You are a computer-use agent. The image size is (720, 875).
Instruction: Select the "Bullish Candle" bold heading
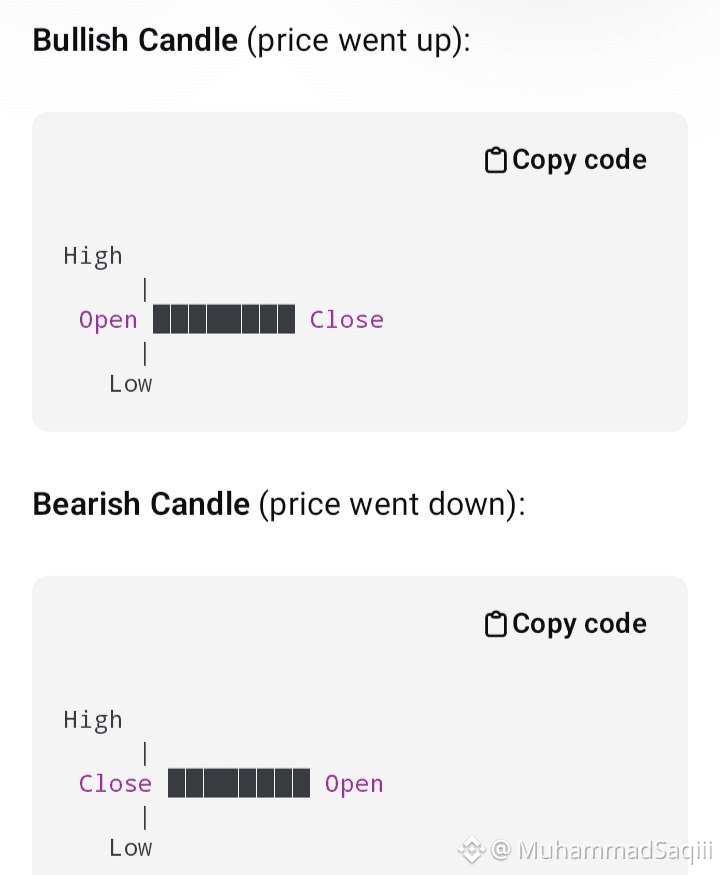(x=135, y=41)
